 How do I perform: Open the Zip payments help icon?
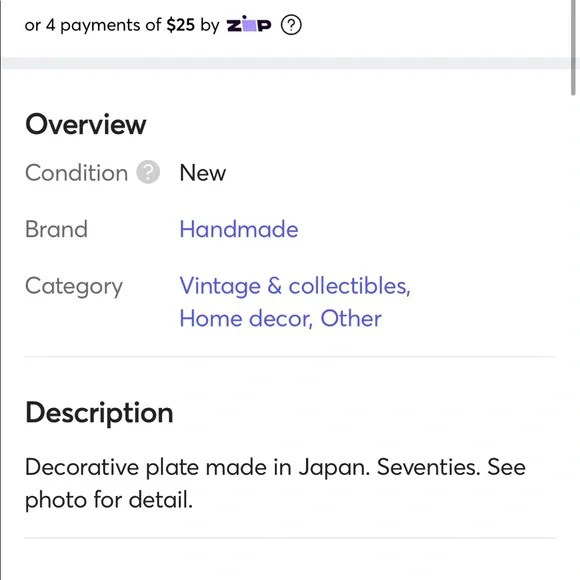[291, 25]
